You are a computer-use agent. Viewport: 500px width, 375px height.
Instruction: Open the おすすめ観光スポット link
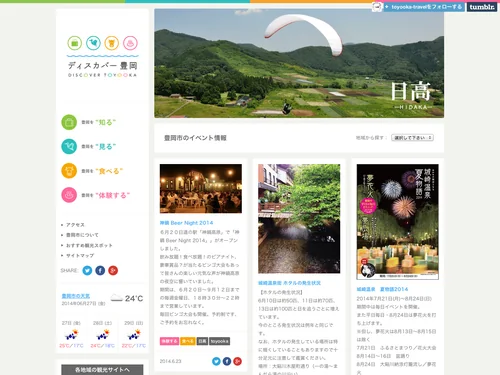pos(89,245)
